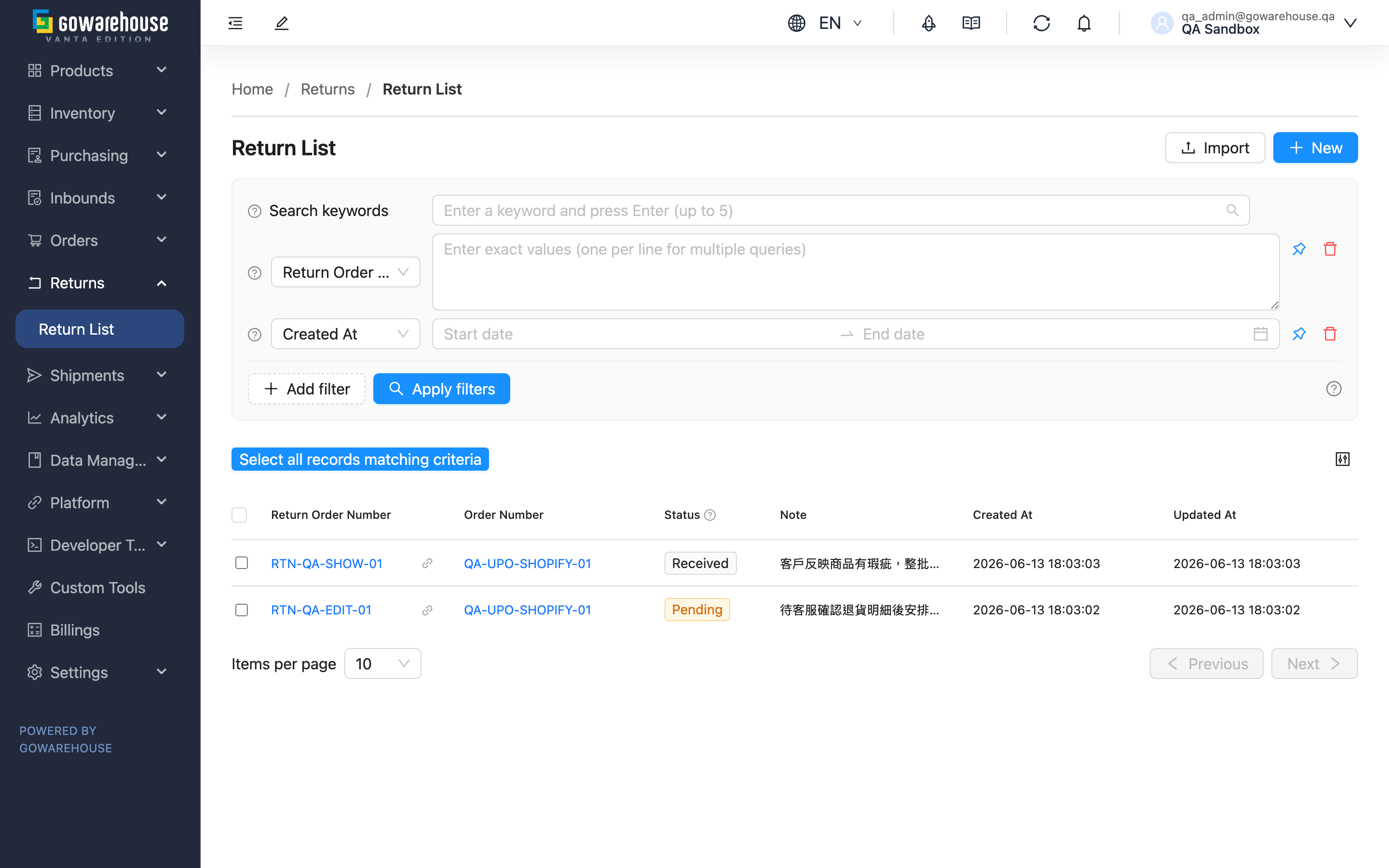Screen dimensions: 1389x868
Task: Toggle the select-all header checkbox
Action: 239,515
